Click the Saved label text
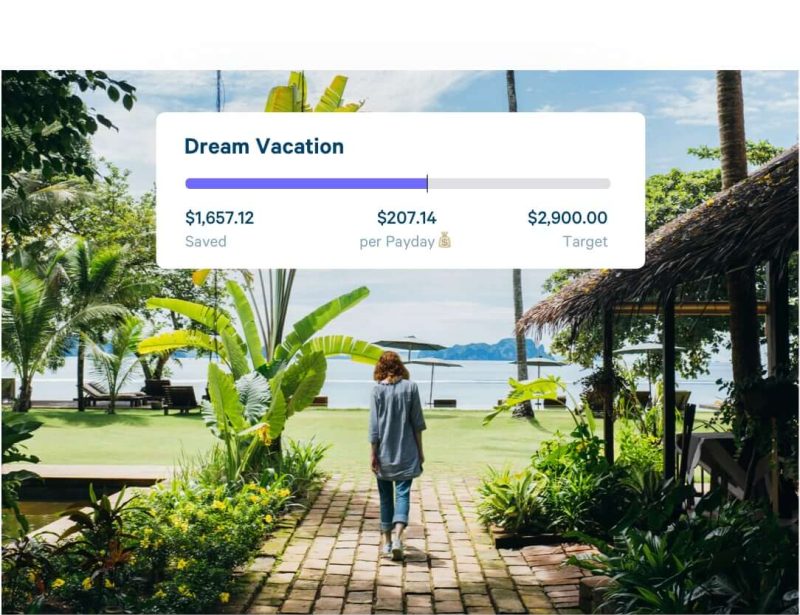Viewport: 800px width, 615px height. (x=206, y=241)
